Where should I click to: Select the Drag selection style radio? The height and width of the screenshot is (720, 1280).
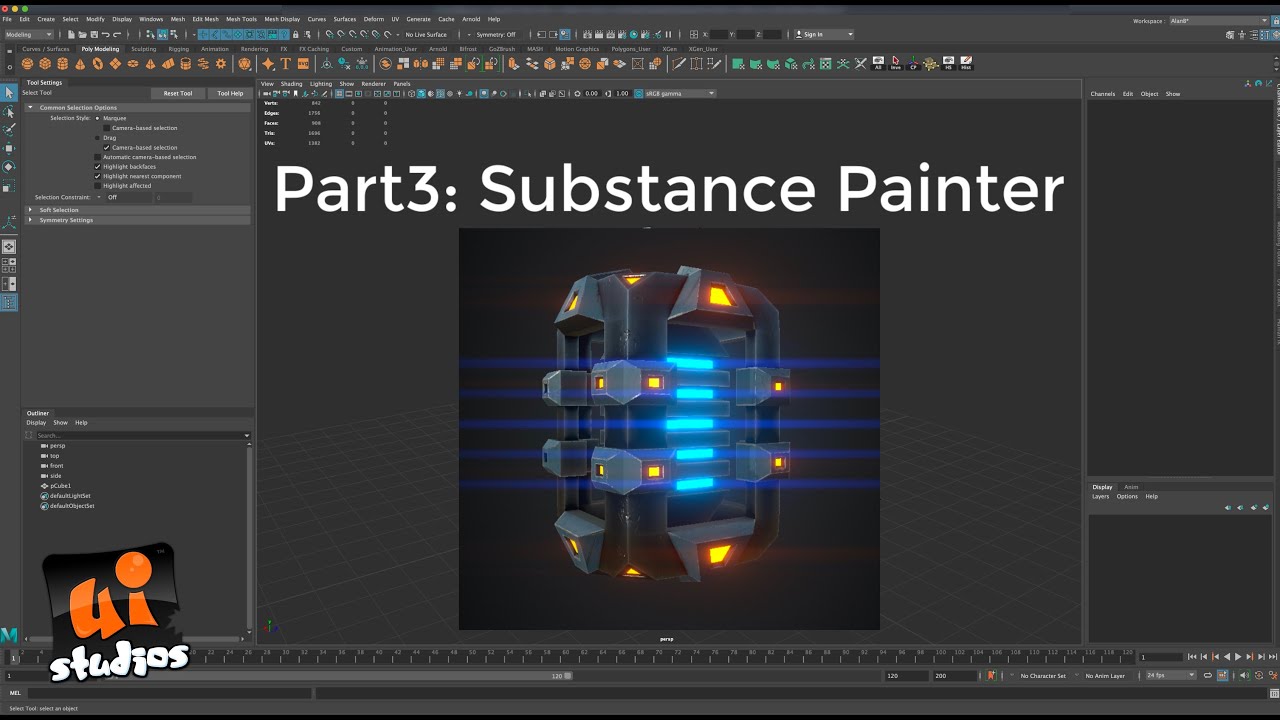pyautogui.click(x=97, y=138)
